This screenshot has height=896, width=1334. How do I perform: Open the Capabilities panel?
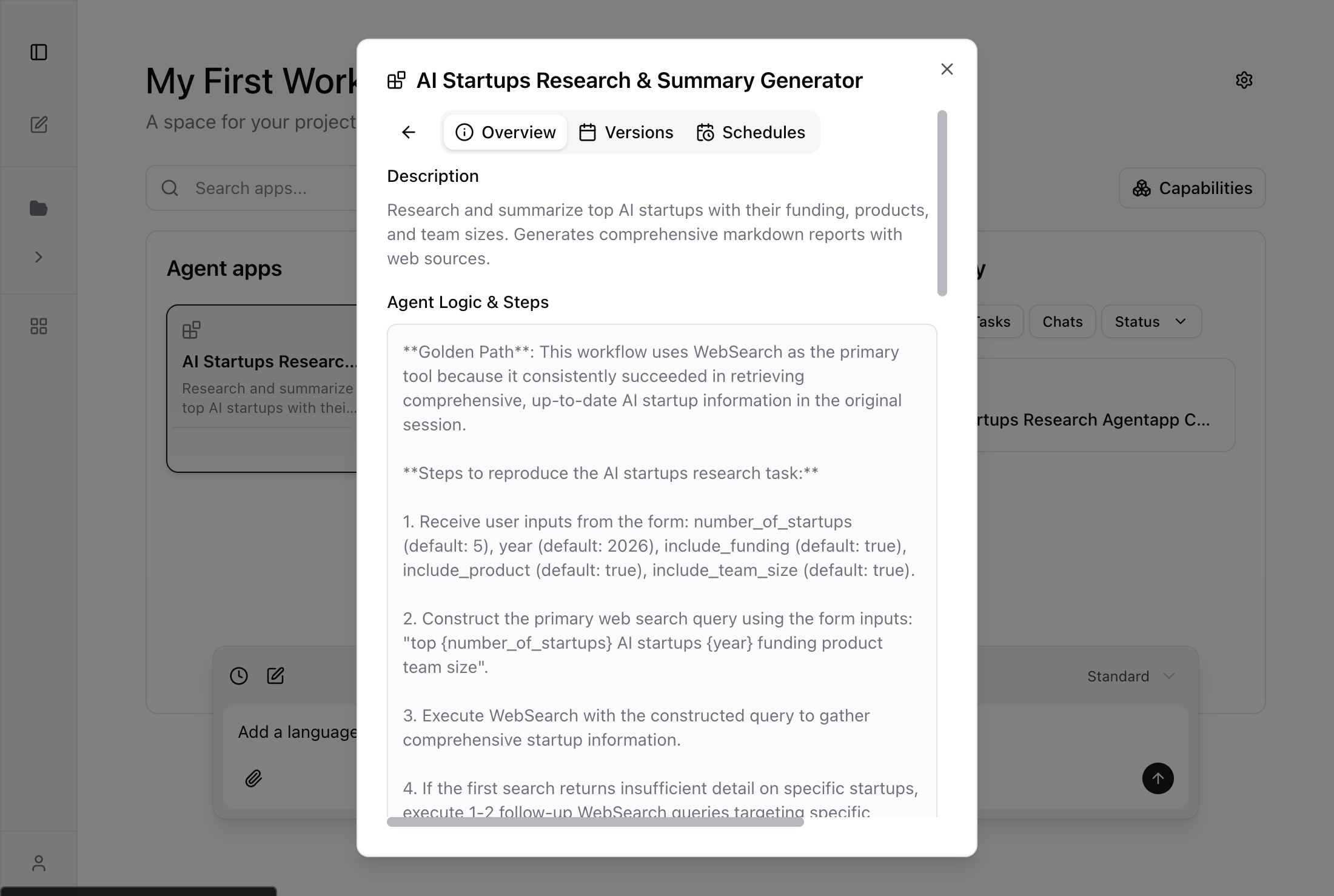pos(1191,188)
